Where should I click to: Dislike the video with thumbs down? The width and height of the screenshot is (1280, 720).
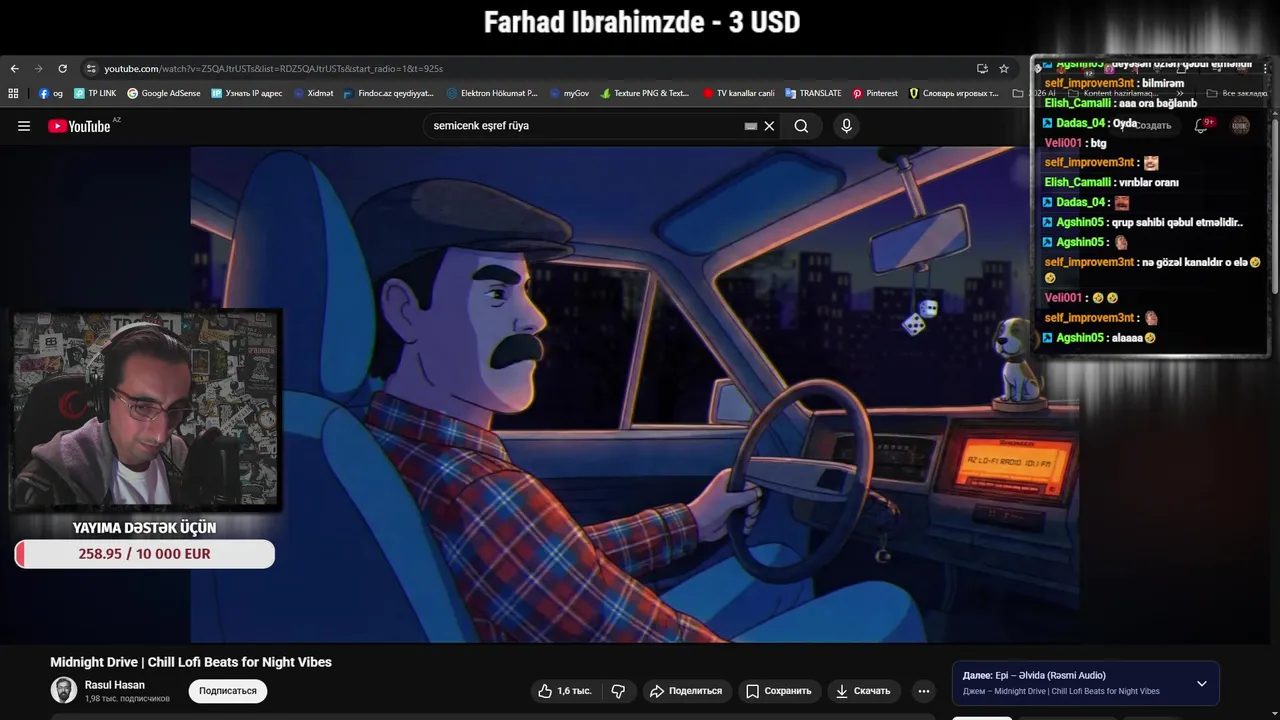point(618,691)
